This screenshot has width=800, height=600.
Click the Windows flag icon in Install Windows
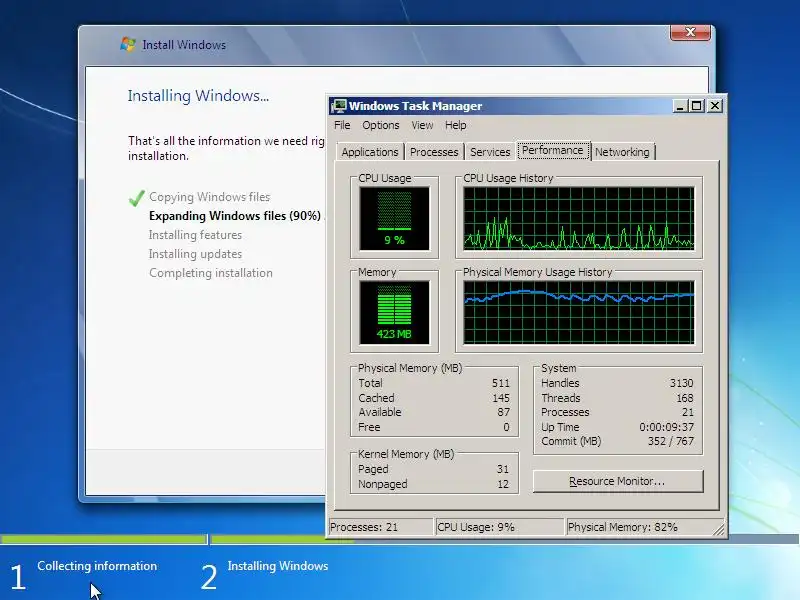pos(128,44)
